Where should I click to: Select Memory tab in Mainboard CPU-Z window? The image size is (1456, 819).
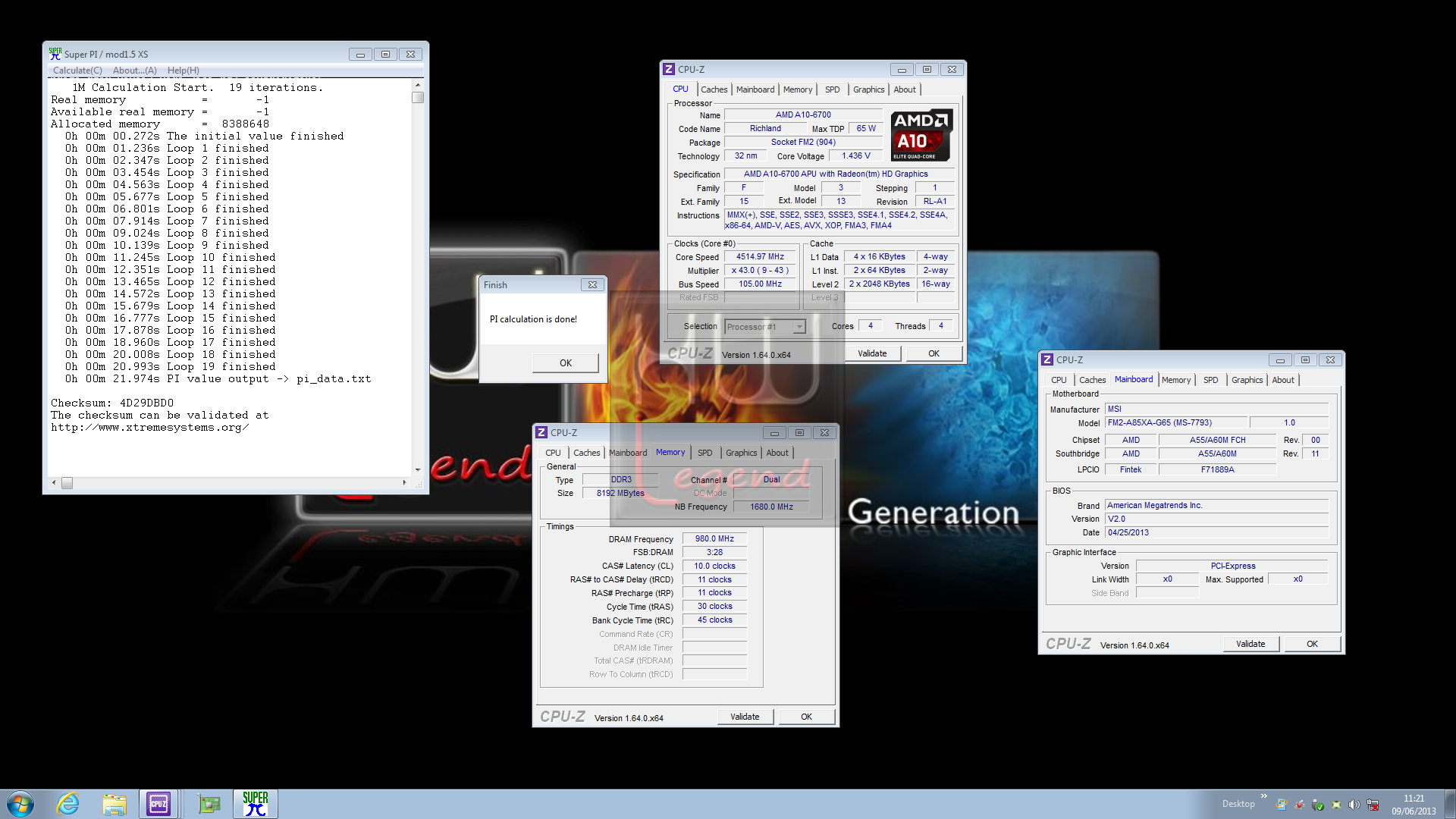(x=1176, y=380)
